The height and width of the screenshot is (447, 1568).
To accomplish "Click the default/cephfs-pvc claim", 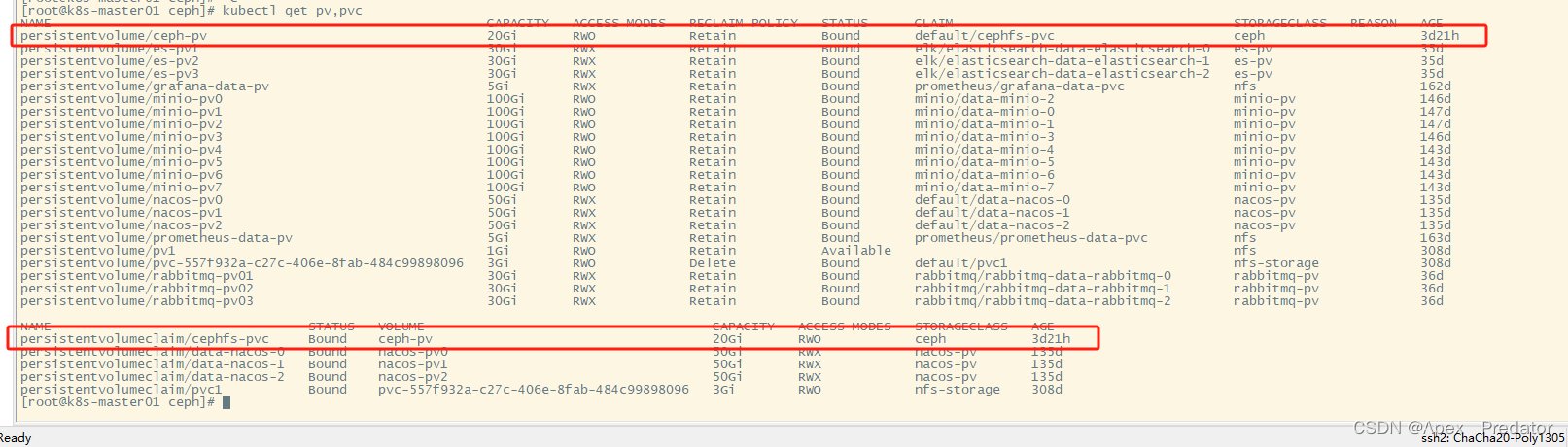I will (x=985, y=36).
